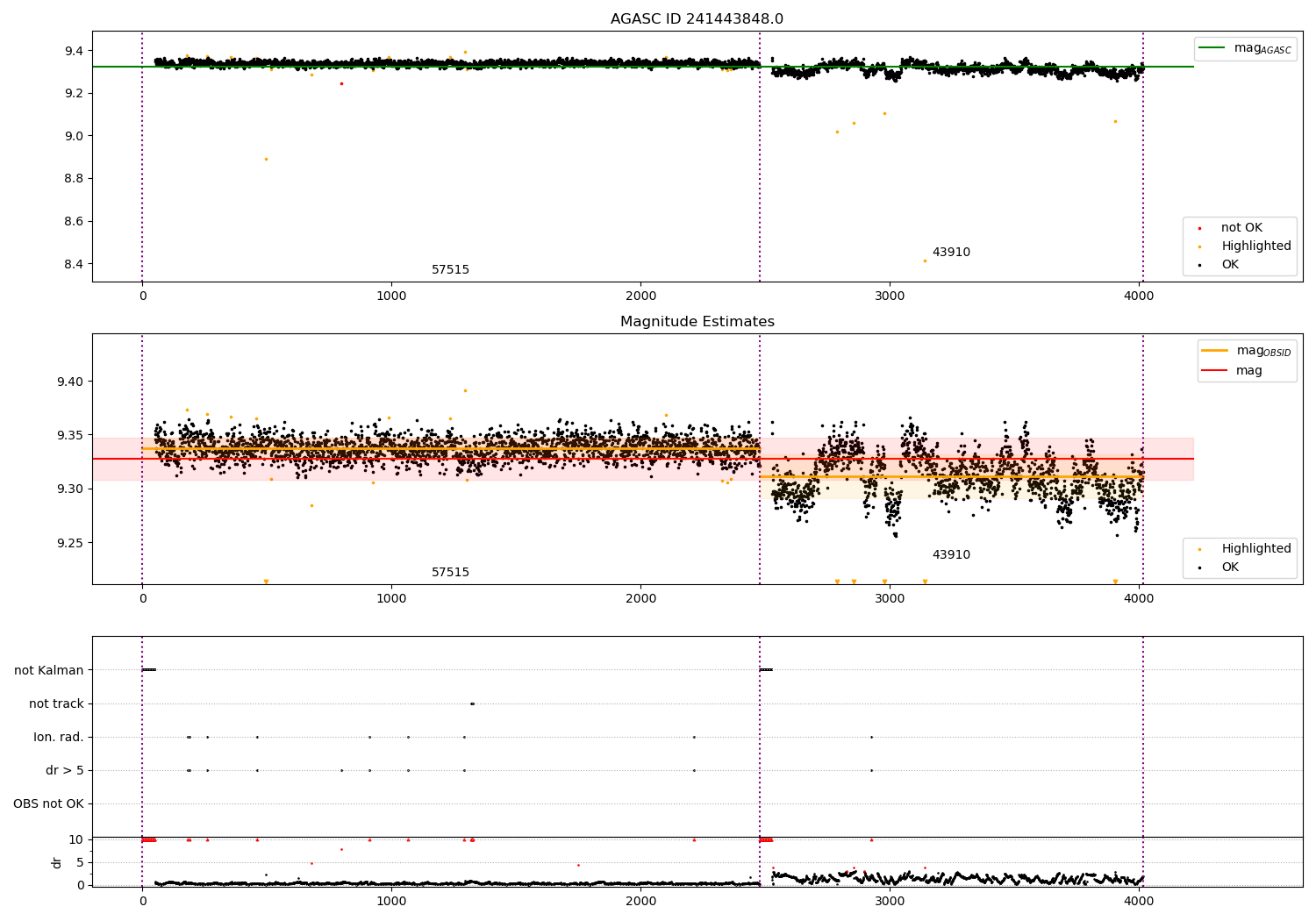Click 'OK' in the top plot legend
This screenshot has height=921, width=1316.
click(x=1230, y=265)
